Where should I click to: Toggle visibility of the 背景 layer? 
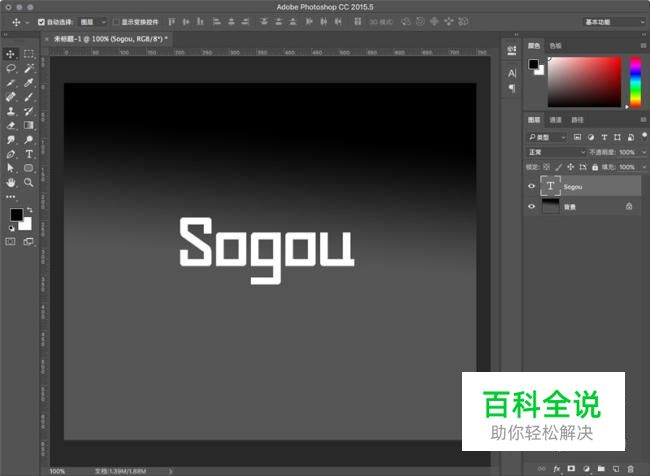[531, 205]
